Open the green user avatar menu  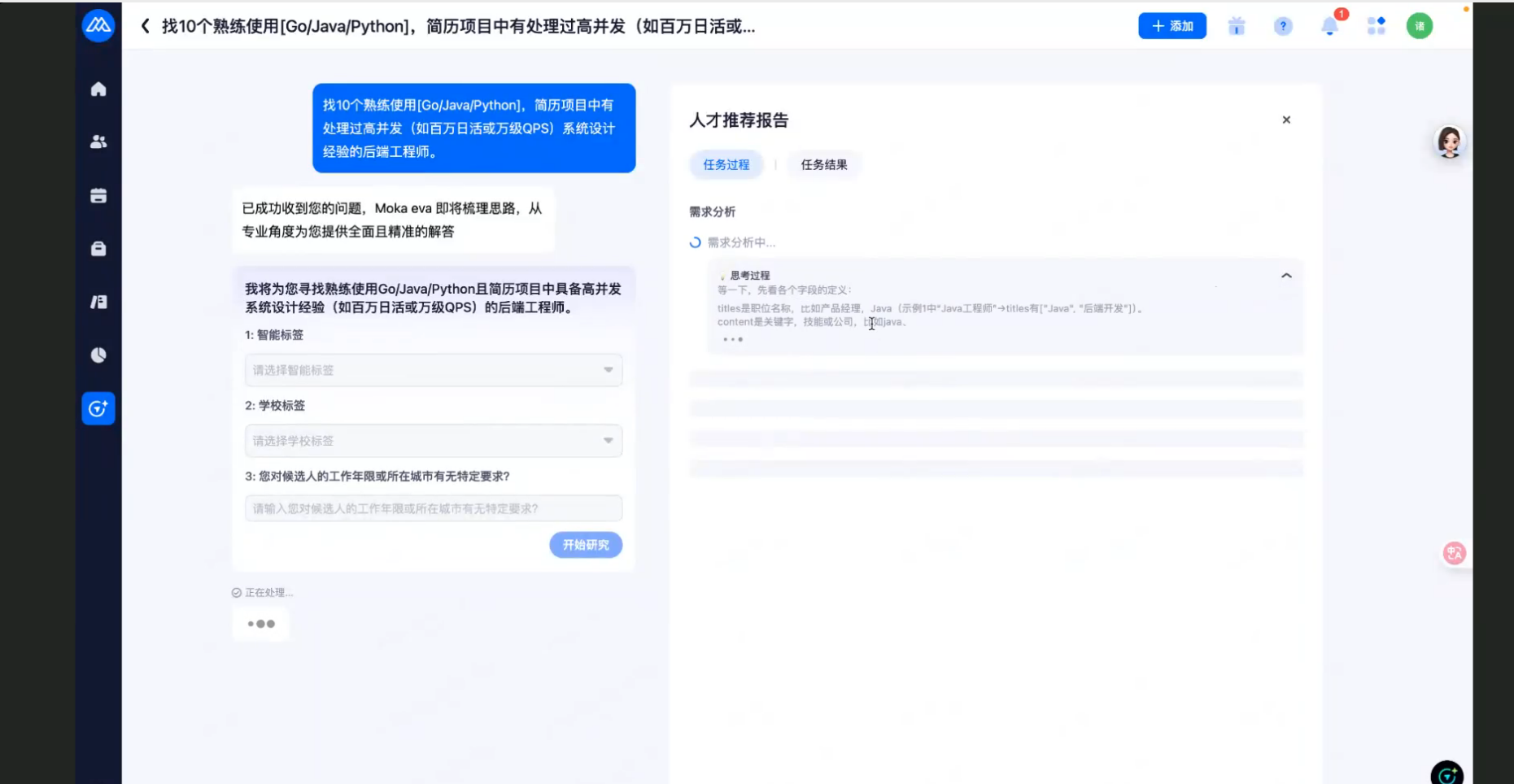click(x=1420, y=26)
